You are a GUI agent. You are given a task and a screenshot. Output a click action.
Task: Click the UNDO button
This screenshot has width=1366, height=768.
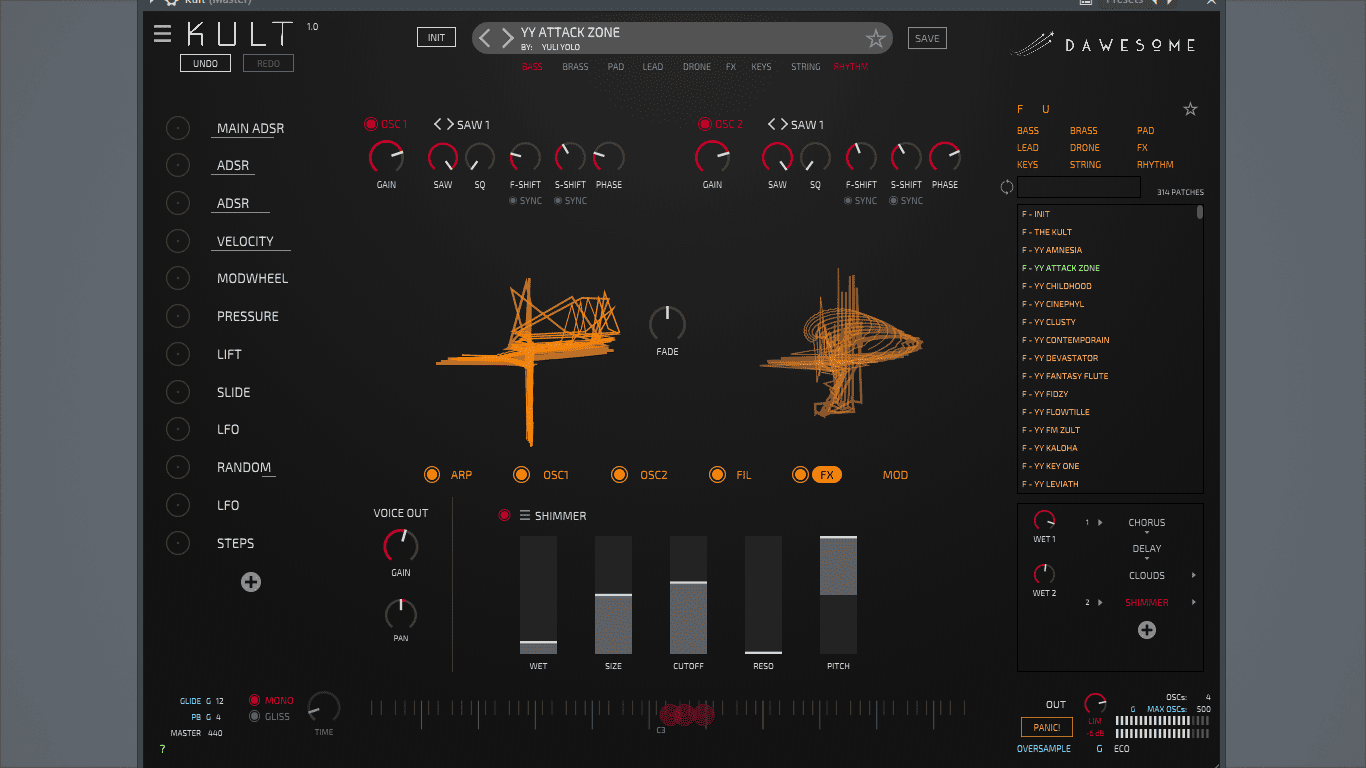205,63
